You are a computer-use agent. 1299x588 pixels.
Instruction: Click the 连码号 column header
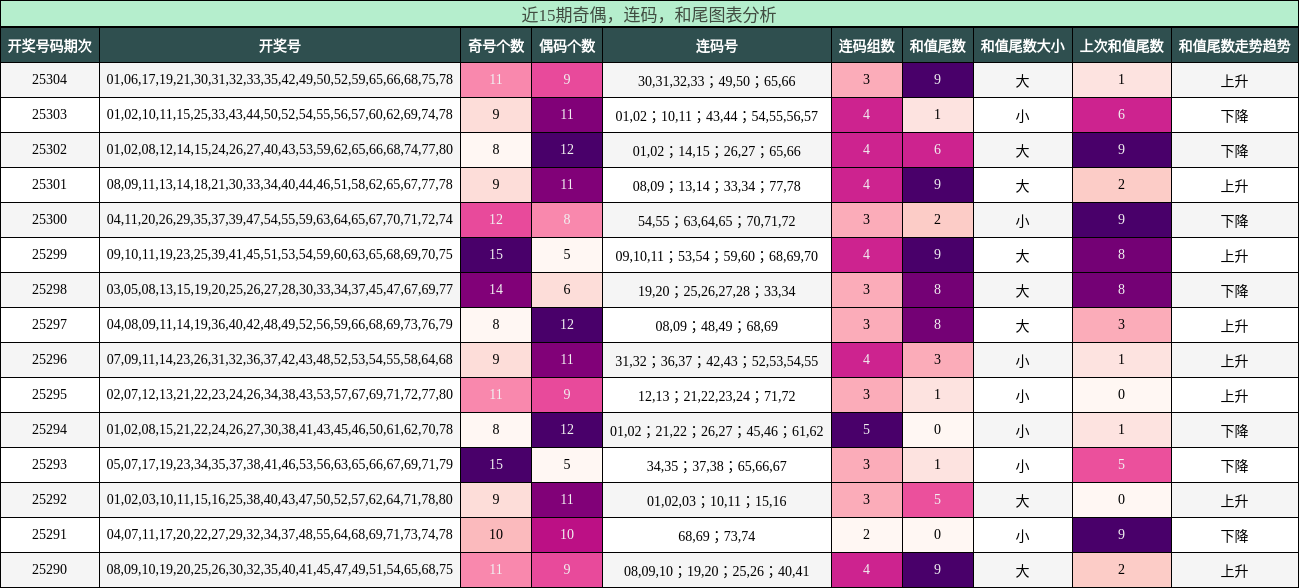click(716, 44)
